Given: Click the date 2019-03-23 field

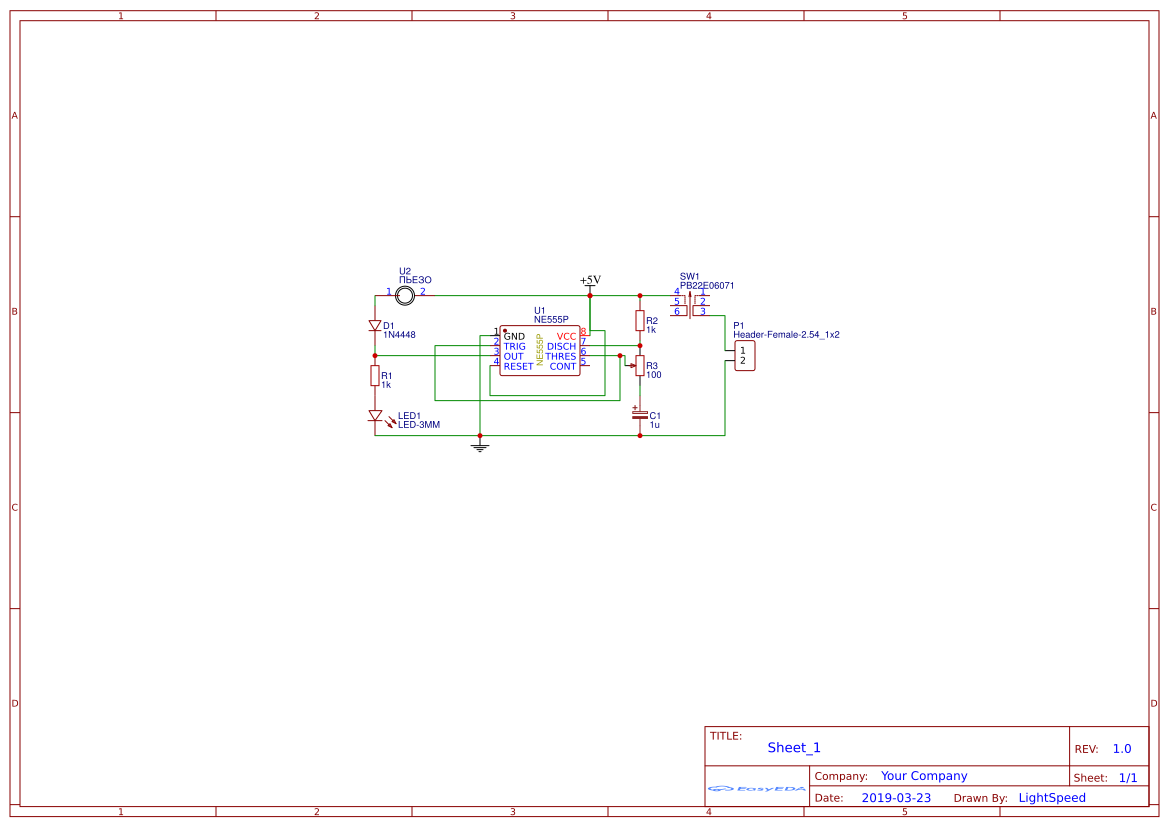Looking at the screenshot, I should [896, 797].
